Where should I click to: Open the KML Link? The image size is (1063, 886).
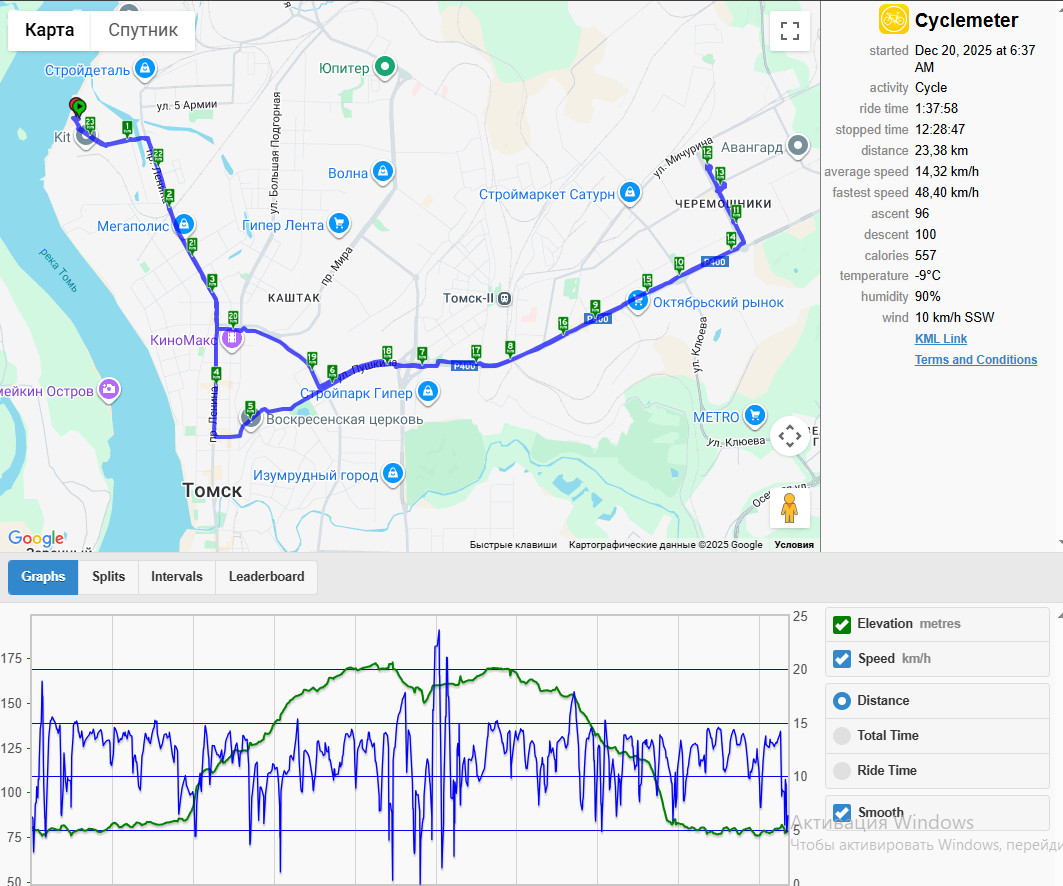[x=941, y=339]
